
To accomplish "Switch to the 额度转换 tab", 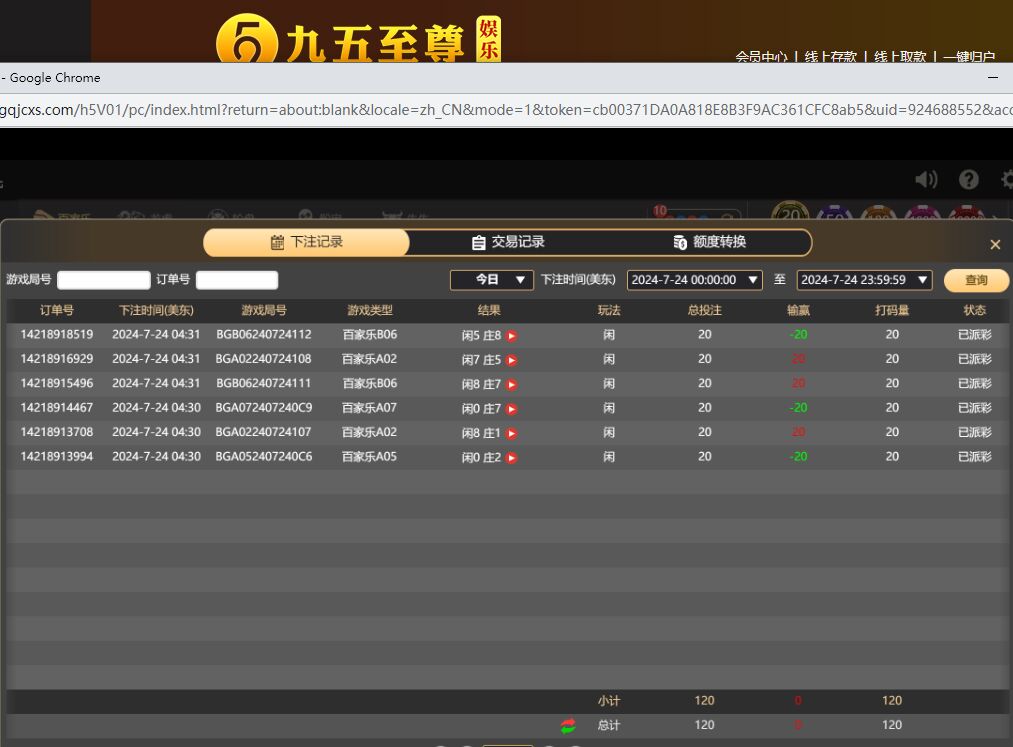I will pos(709,242).
